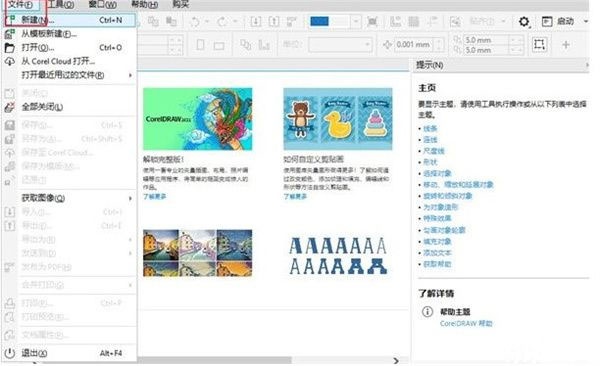
Task: Open the 工具(O) menu
Action: click(61, 5)
